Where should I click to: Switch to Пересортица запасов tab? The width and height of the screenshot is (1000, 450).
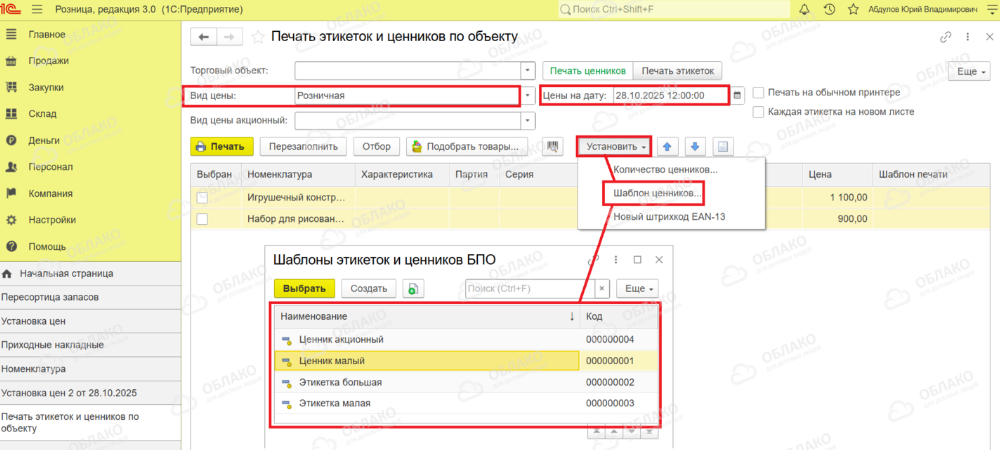pos(91,297)
